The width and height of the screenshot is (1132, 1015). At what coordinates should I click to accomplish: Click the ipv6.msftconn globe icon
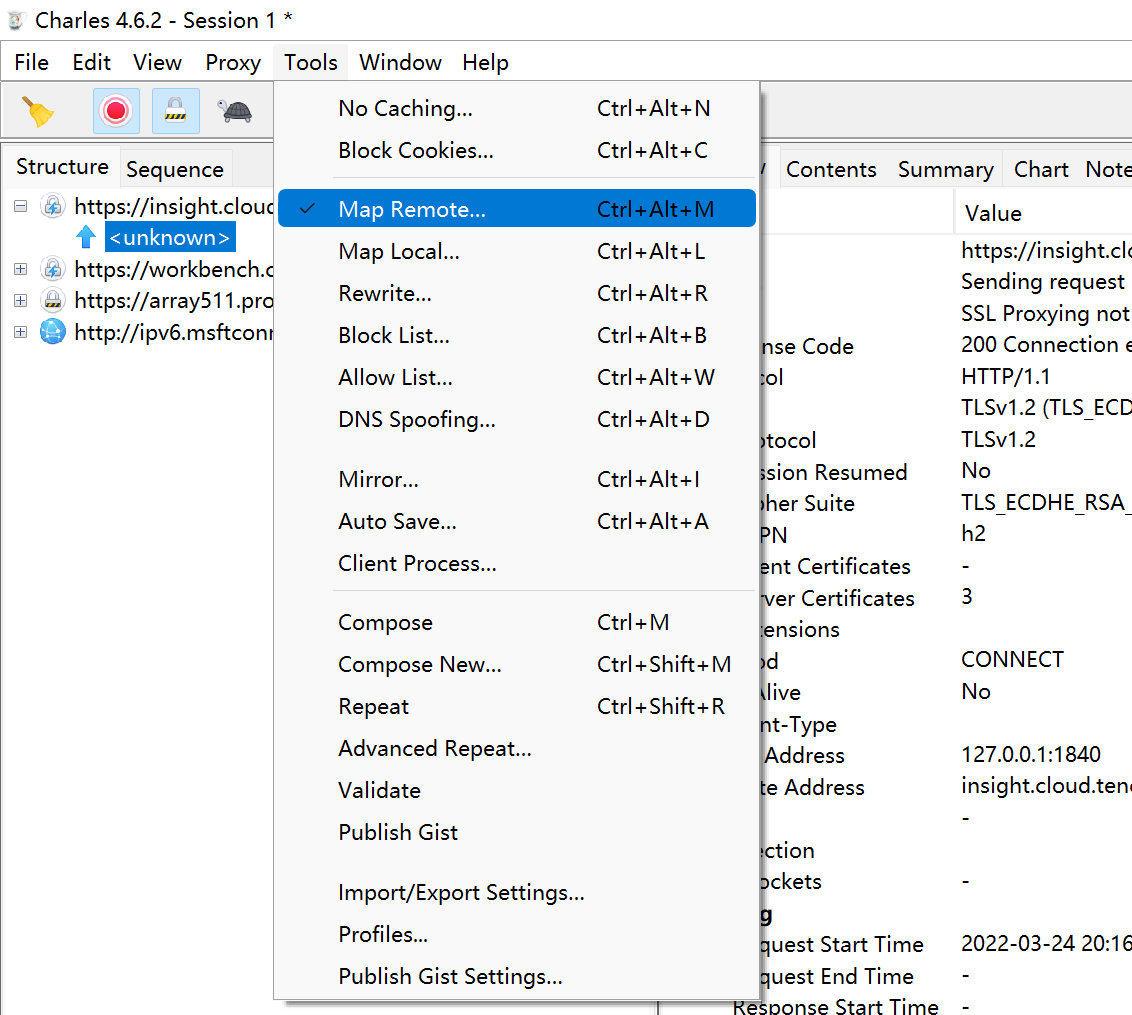point(53,332)
